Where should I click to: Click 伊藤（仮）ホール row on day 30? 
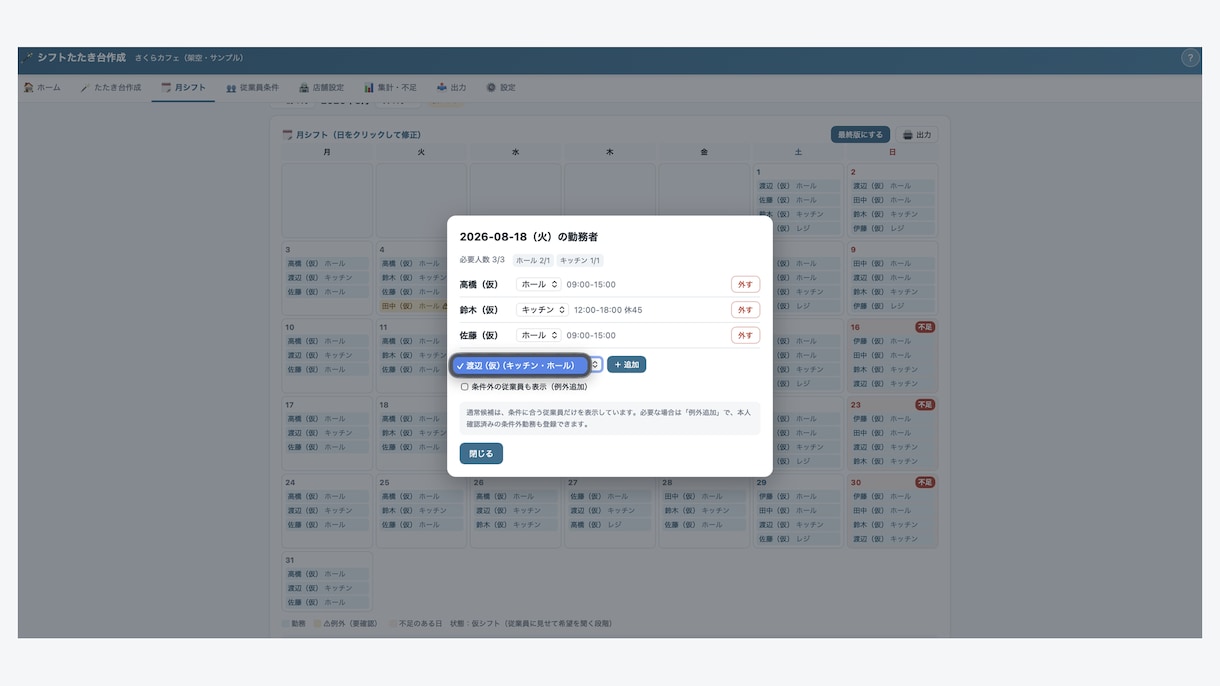[x=893, y=496]
